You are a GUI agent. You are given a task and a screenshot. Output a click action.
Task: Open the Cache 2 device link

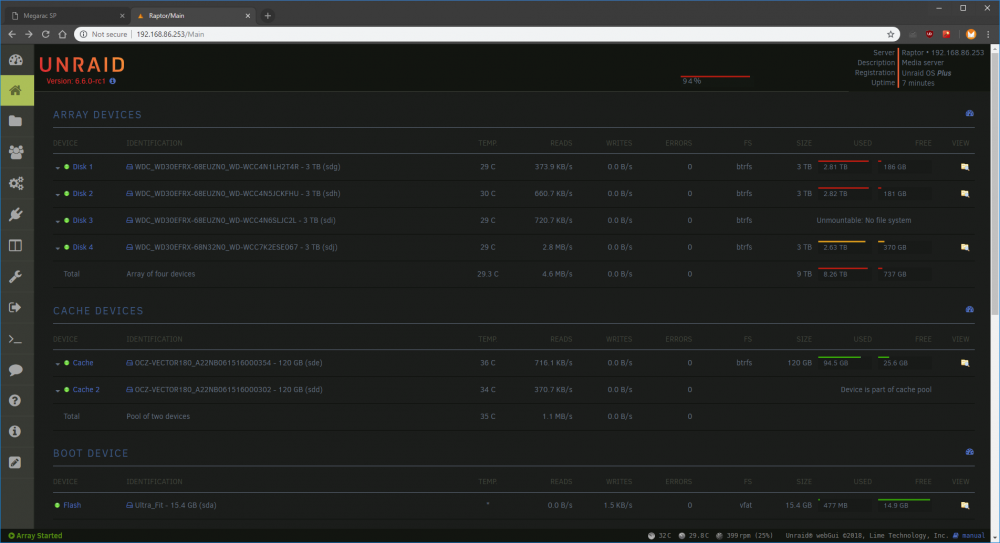(x=86, y=390)
